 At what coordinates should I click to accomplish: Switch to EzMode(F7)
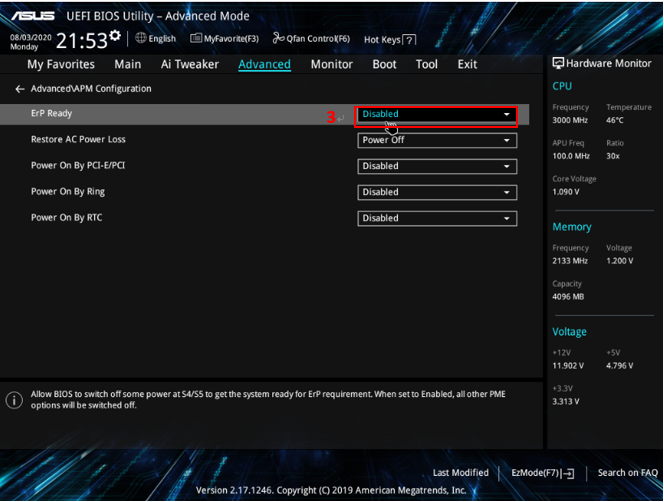[x=542, y=473]
